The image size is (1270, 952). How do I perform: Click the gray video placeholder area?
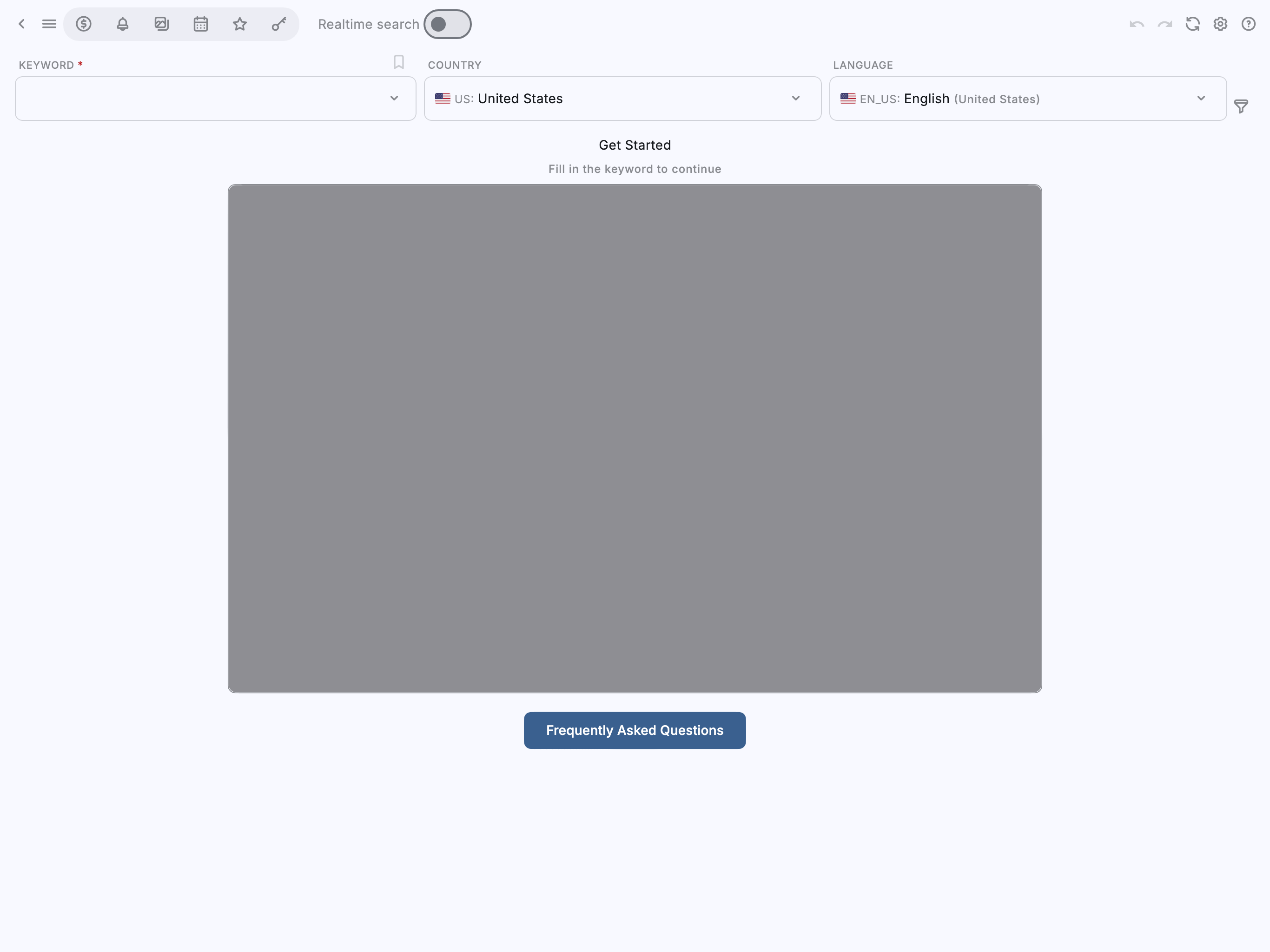click(x=635, y=439)
